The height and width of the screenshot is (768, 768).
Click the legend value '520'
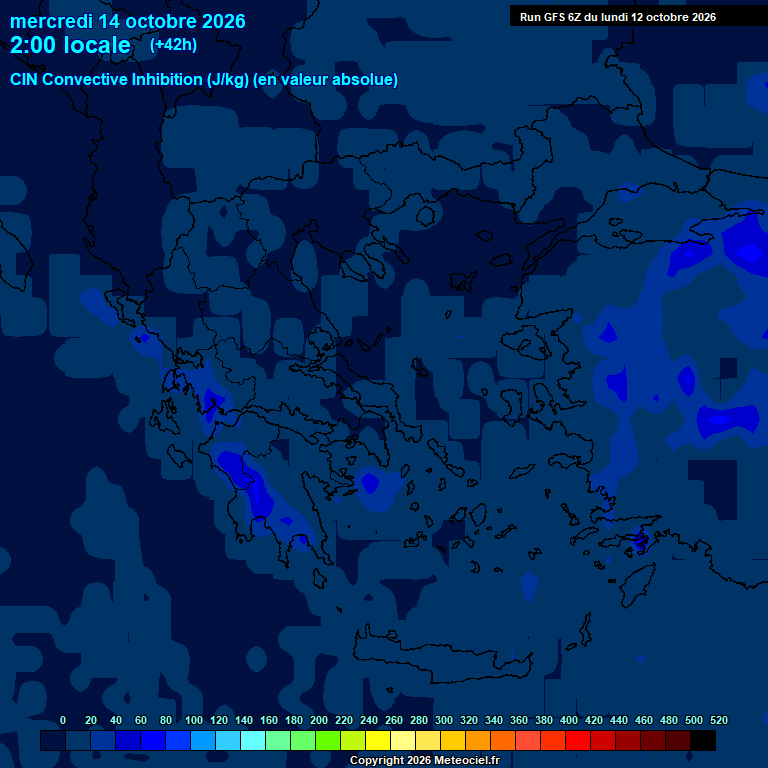[x=719, y=720]
